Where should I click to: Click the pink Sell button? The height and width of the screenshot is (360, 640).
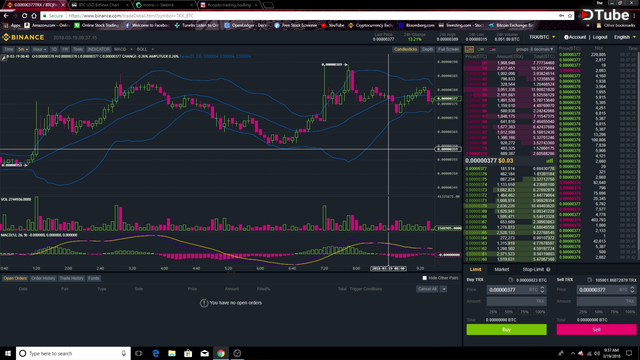[596, 329]
